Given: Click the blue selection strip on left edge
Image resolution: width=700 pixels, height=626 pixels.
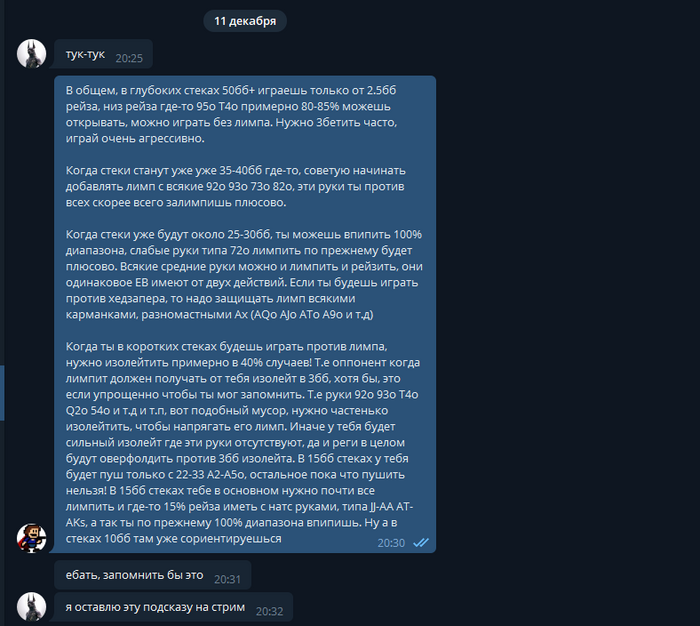Looking at the screenshot, I should (2, 393).
